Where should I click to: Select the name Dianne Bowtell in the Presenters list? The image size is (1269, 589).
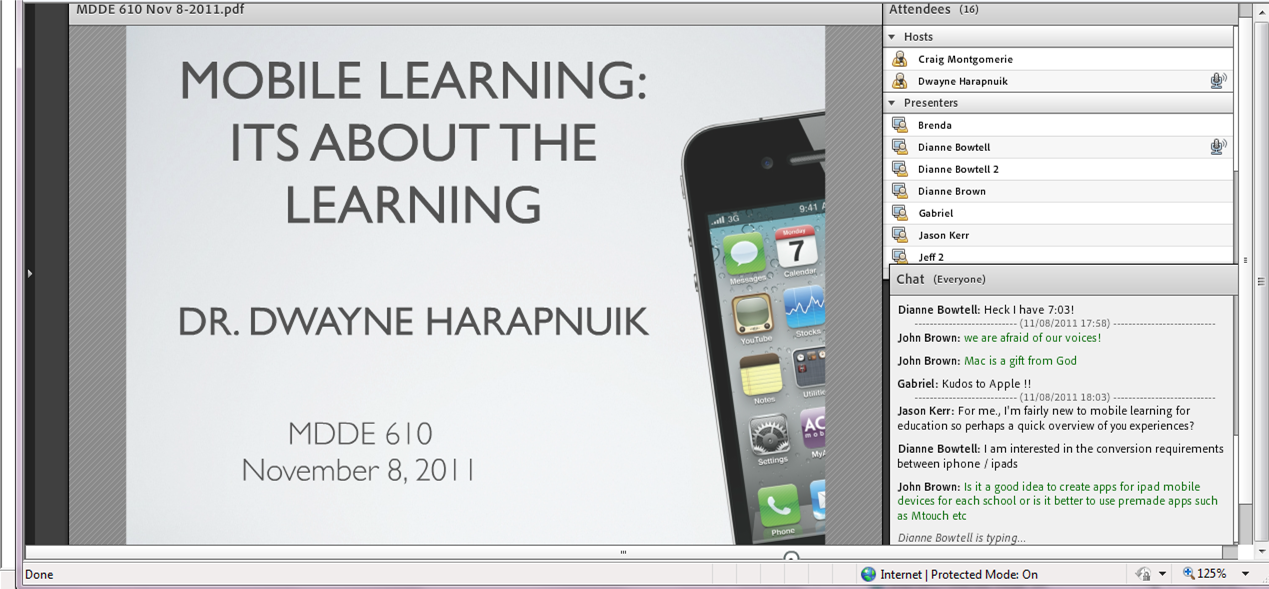click(954, 147)
